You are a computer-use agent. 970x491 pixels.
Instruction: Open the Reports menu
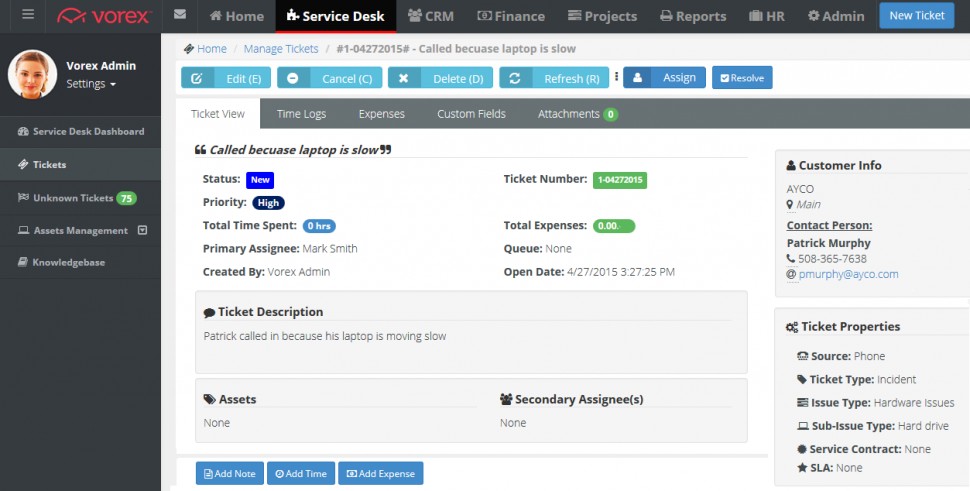692,16
